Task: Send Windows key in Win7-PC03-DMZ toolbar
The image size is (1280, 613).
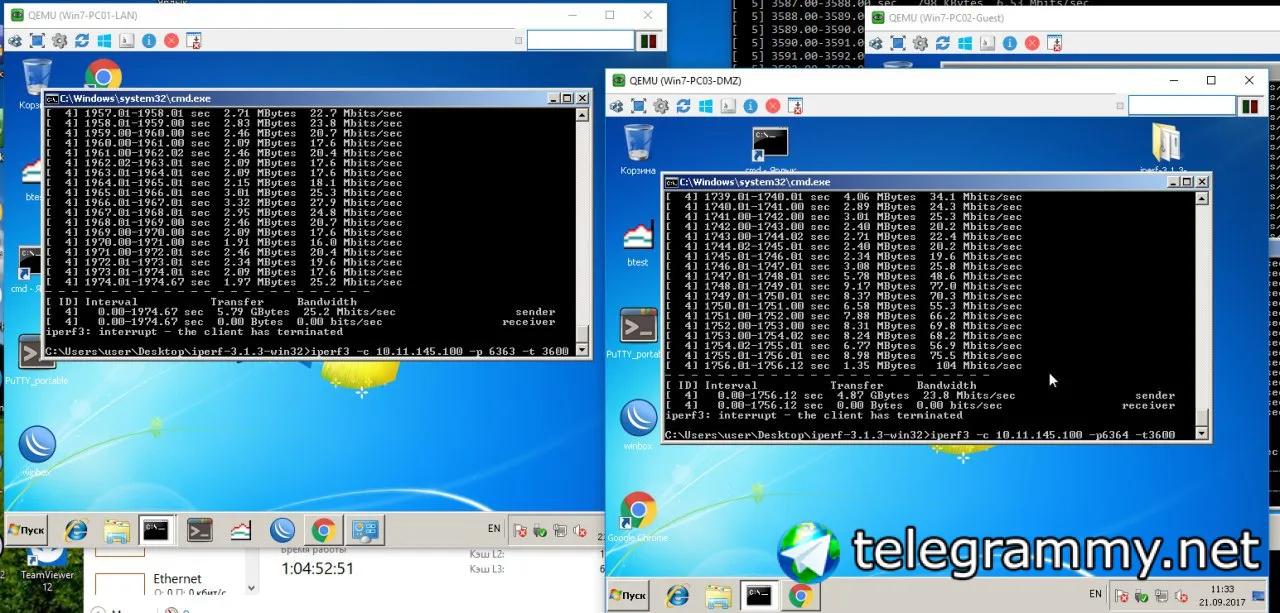Action: 706,105
